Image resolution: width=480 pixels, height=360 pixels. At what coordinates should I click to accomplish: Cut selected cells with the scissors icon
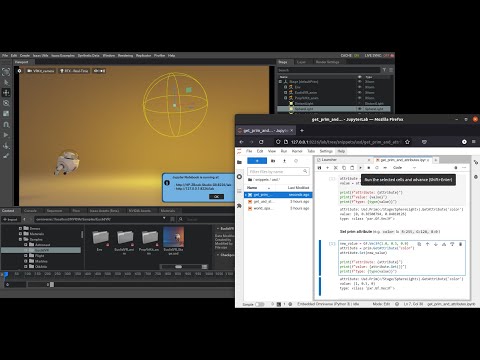click(x=336, y=168)
